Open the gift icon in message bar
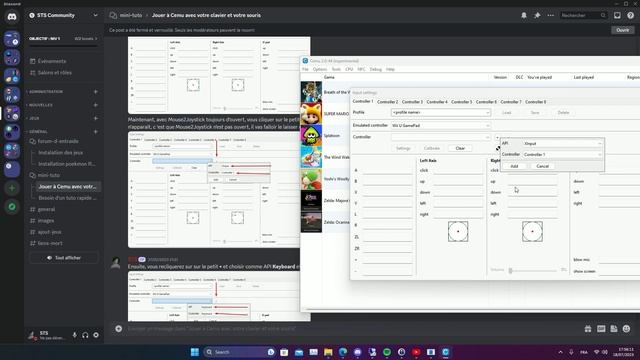Image resolution: width=640 pixels, height=360 pixels. coord(588,329)
